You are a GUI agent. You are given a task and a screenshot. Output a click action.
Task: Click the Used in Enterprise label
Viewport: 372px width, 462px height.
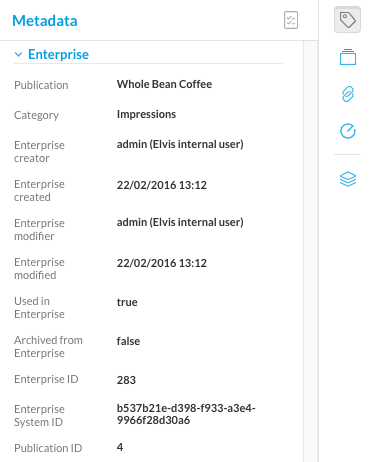[x=39, y=308]
